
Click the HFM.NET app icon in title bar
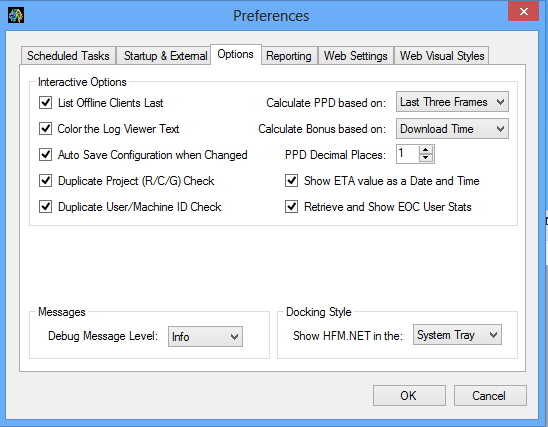16,15
